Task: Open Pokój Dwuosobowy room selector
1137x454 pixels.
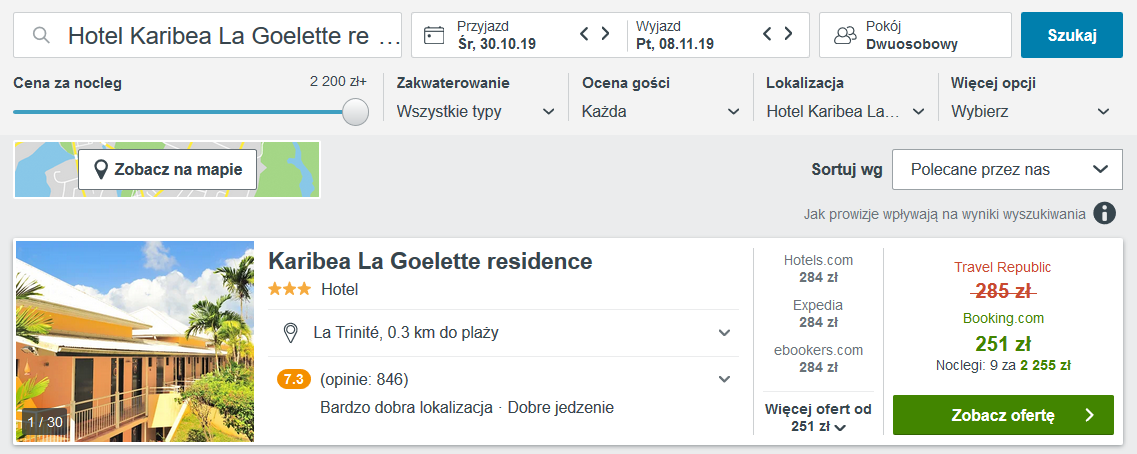Action: coord(915,35)
